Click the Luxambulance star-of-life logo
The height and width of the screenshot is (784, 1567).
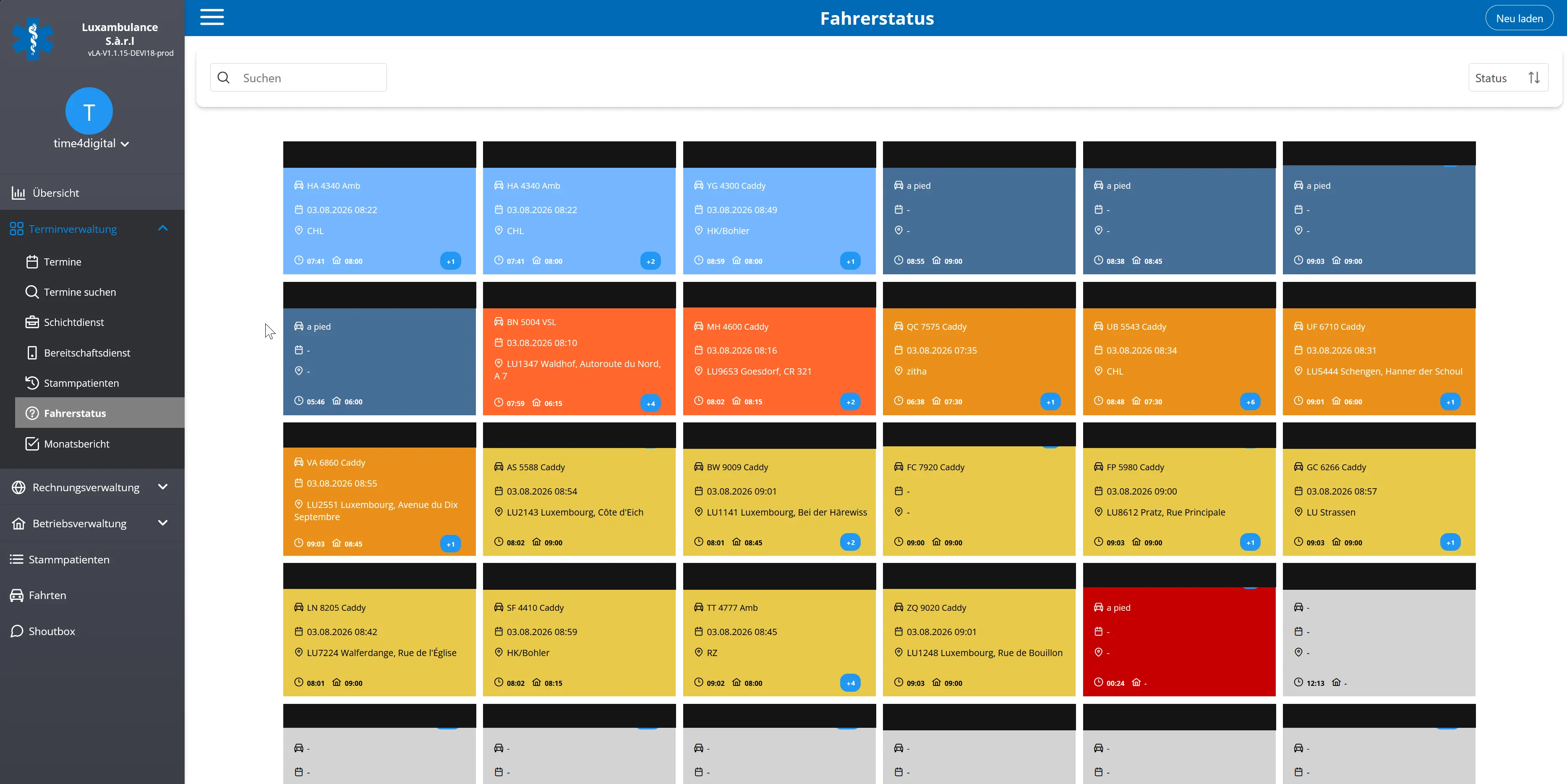pyautogui.click(x=33, y=39)
